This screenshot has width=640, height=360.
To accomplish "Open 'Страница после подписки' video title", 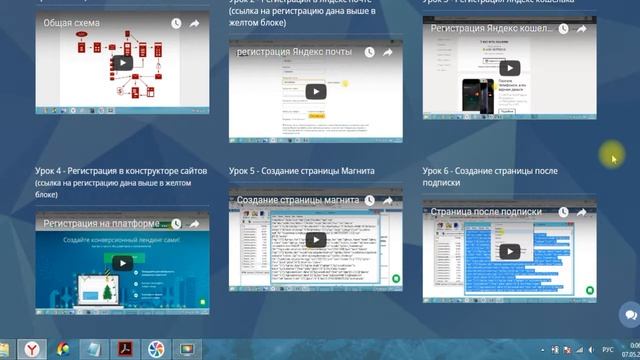I will pyautogui.click(x=486, y=211).
